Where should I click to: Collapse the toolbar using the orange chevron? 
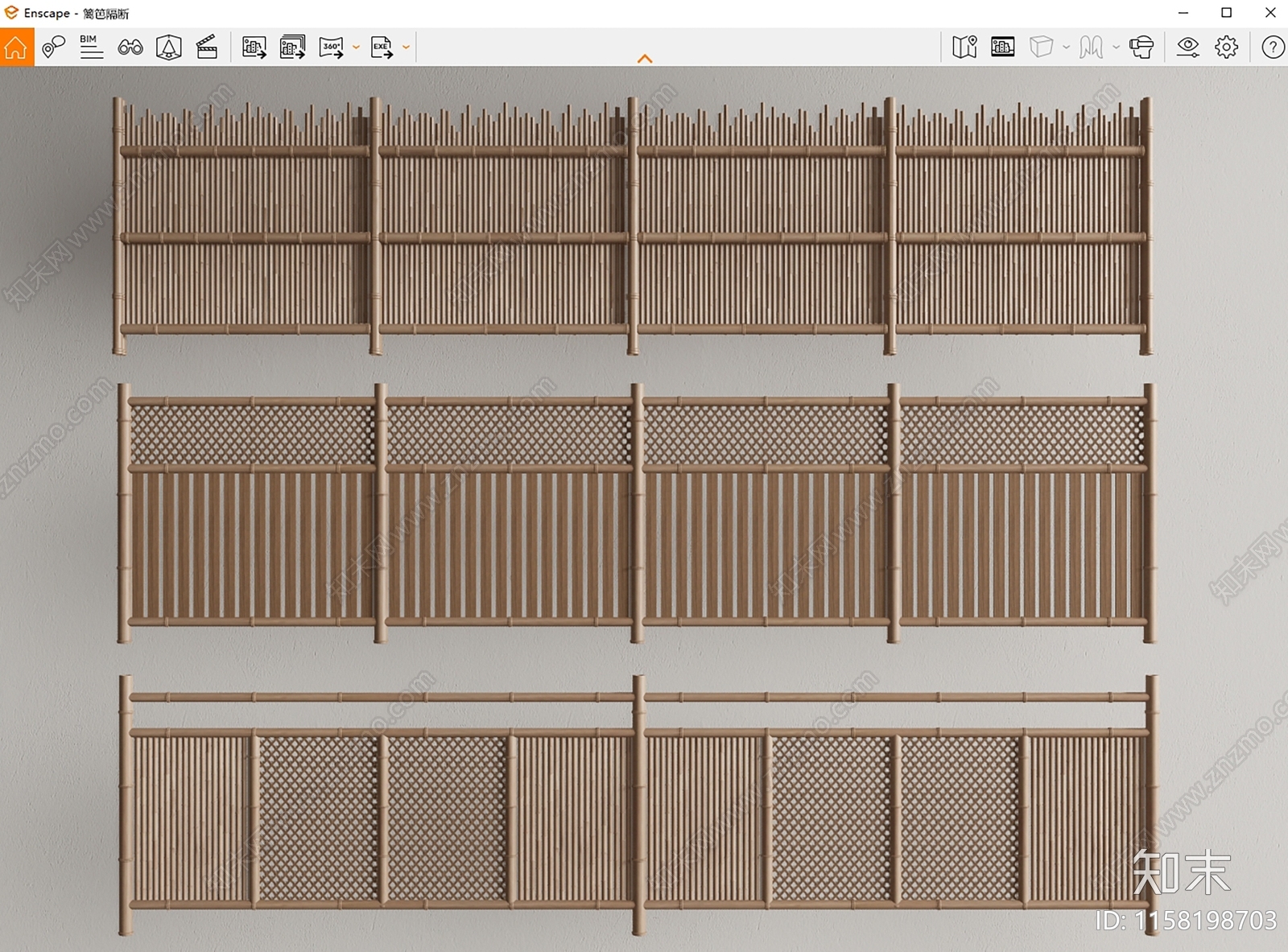645,59
